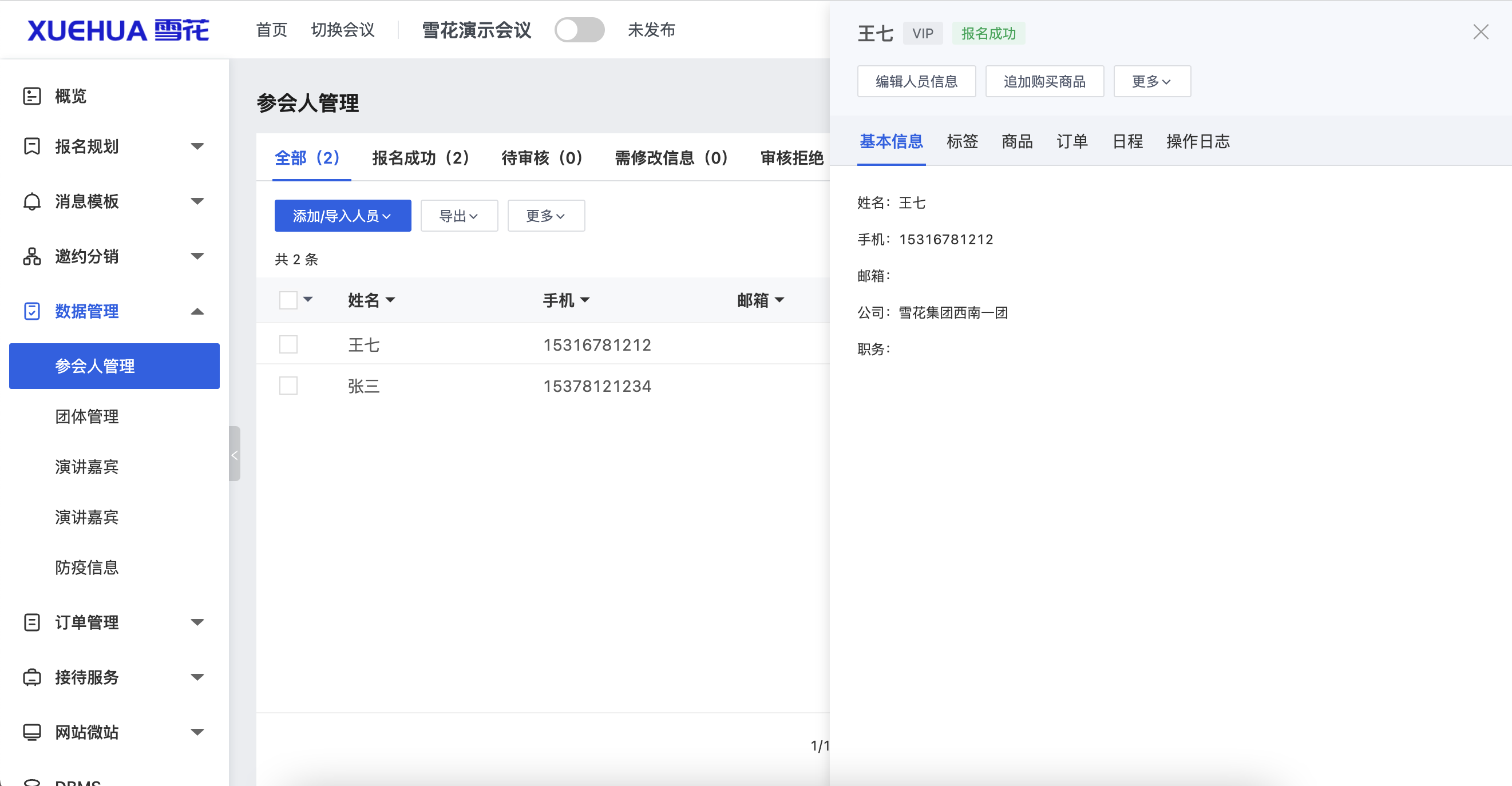Expand the 邀约分销 menu
1512x786 pixels.
pyautogui.click(x=197, y=256)
